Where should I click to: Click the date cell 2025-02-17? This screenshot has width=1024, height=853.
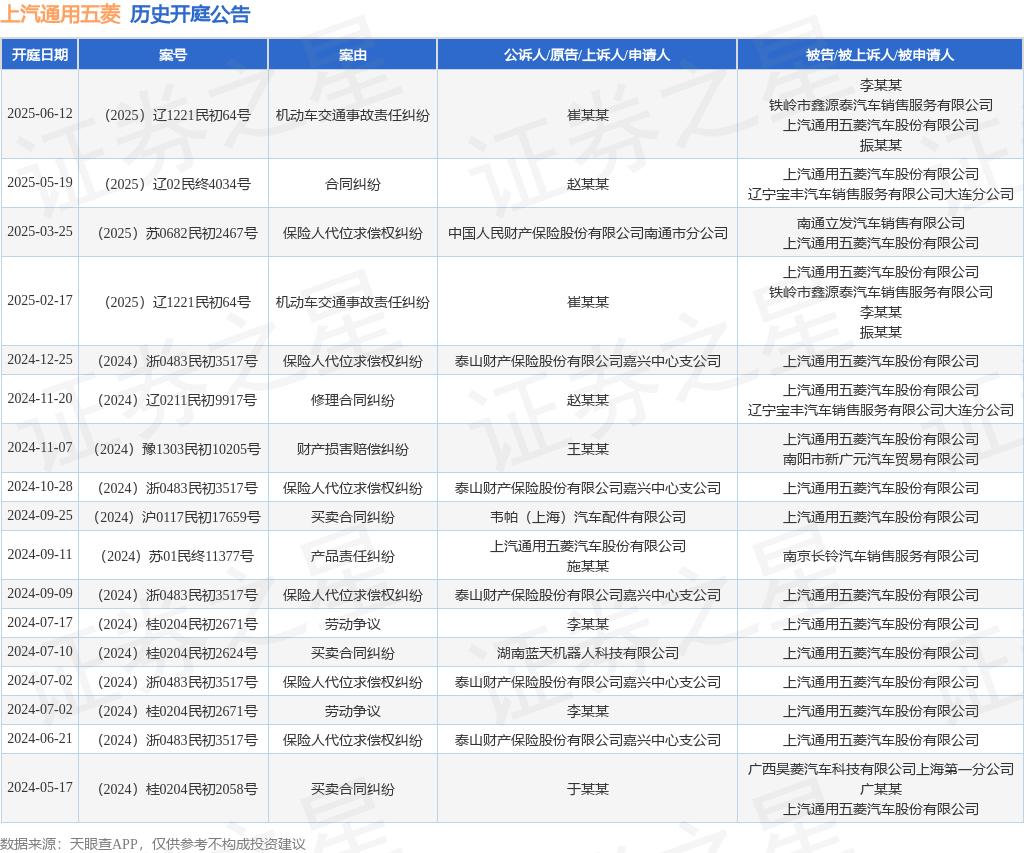coord(40,300)
